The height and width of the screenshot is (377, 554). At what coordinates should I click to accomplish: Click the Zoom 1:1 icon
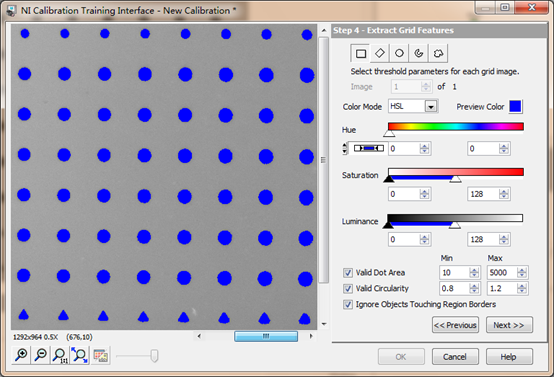[60, 355]
